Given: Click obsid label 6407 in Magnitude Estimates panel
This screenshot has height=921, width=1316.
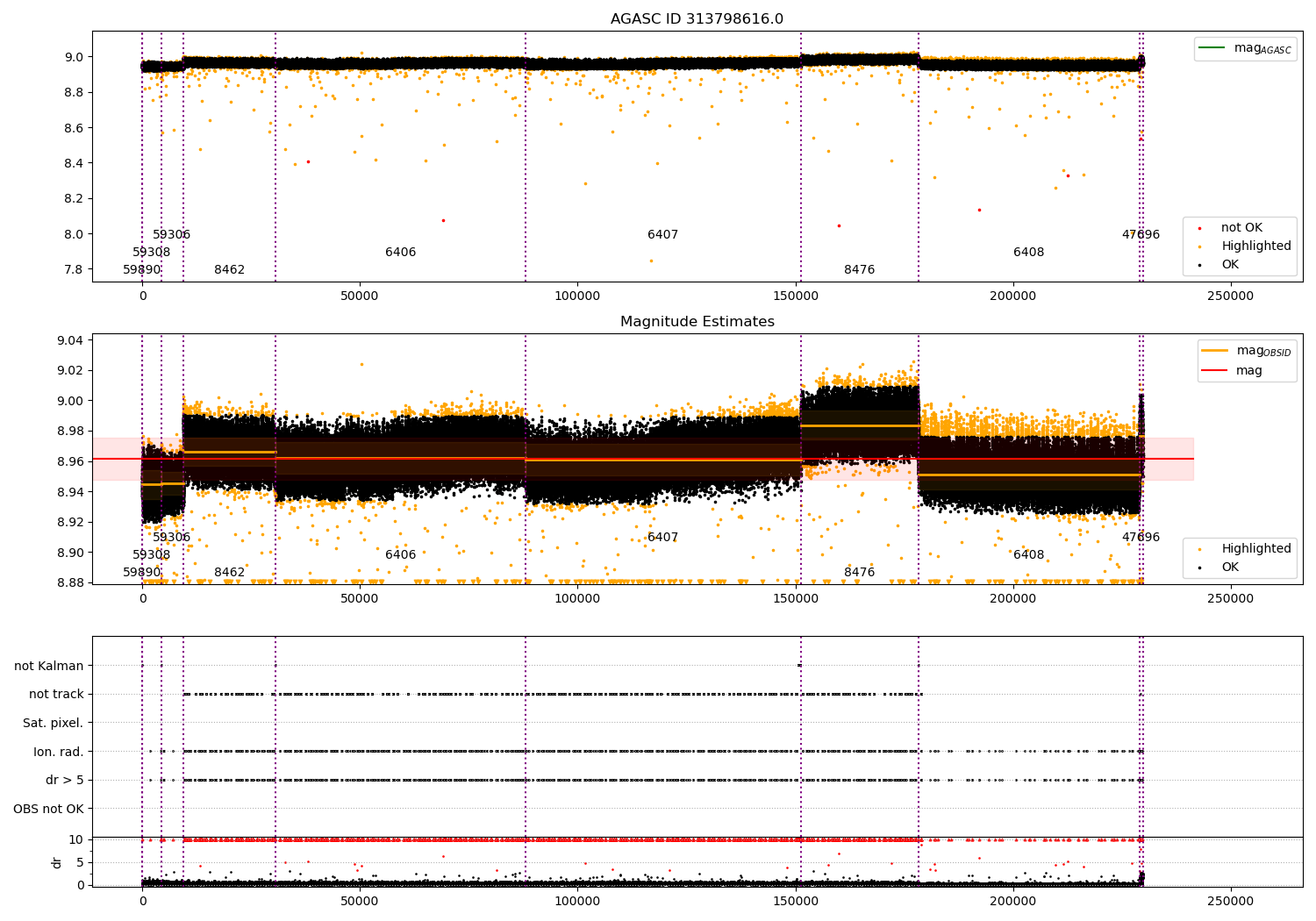Looking at the screenshot, I should [663, 538].
